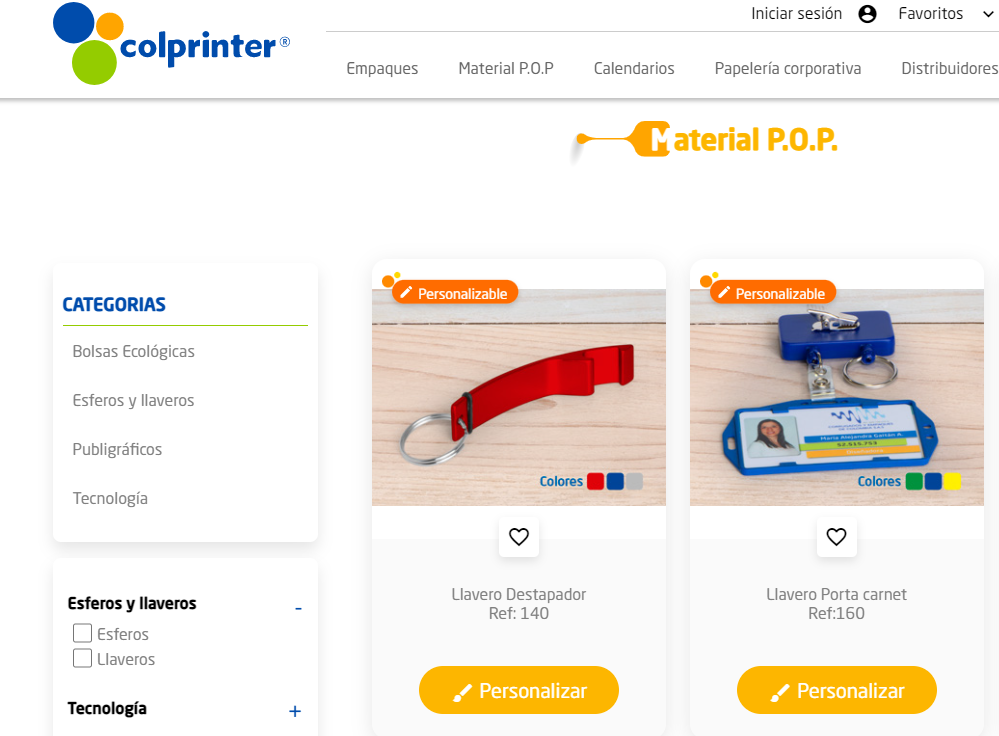Click the Personalizable badge on Llavero Porta carnet

pos(773,293)
